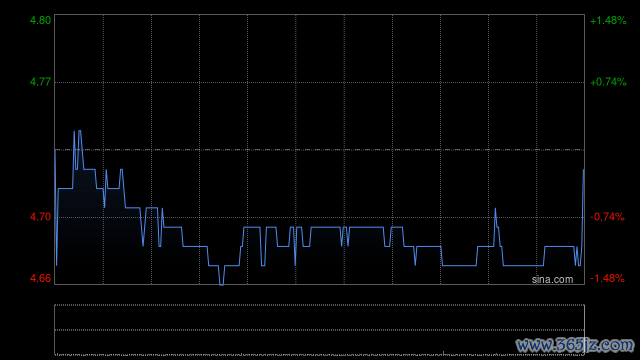Click the 4.70 price axis label
Image resolution: width=640 pixels, height=360 pixels.
pos(40,217)
